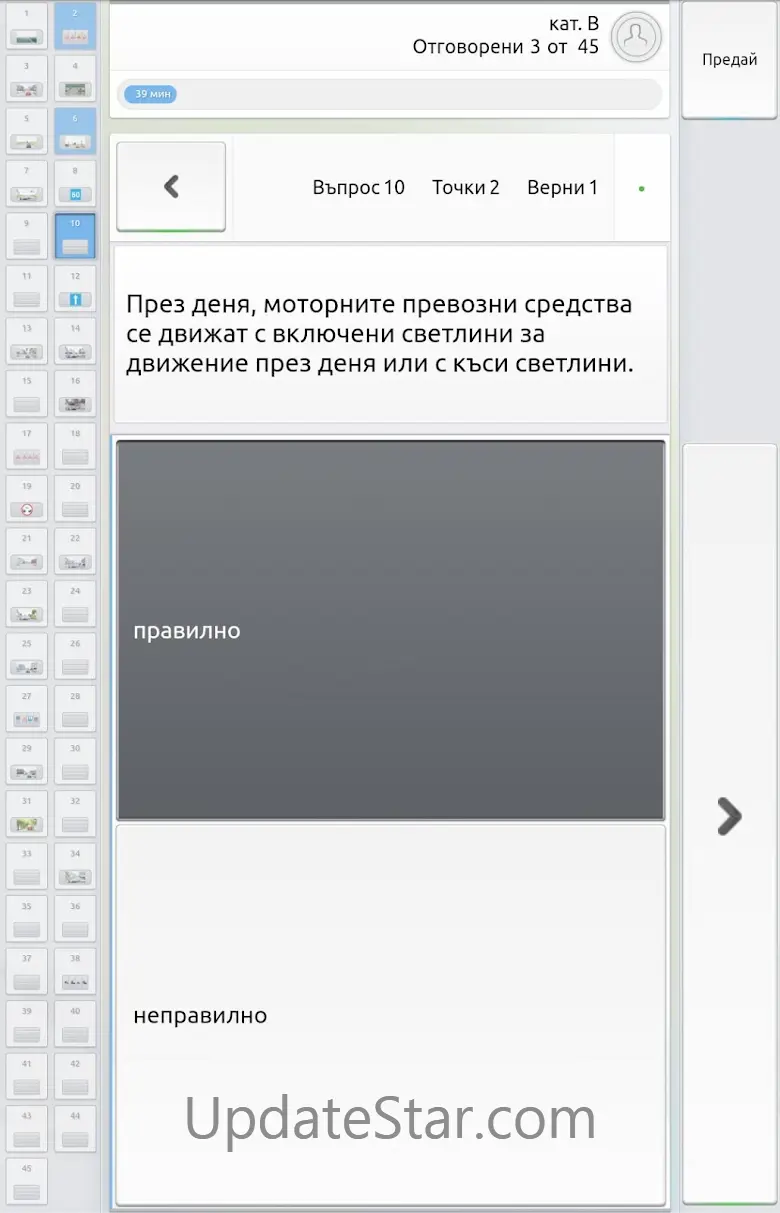780x1213 pixels.
Task: Open question 1 thumbnail
Action: click(x=27, y=26)
